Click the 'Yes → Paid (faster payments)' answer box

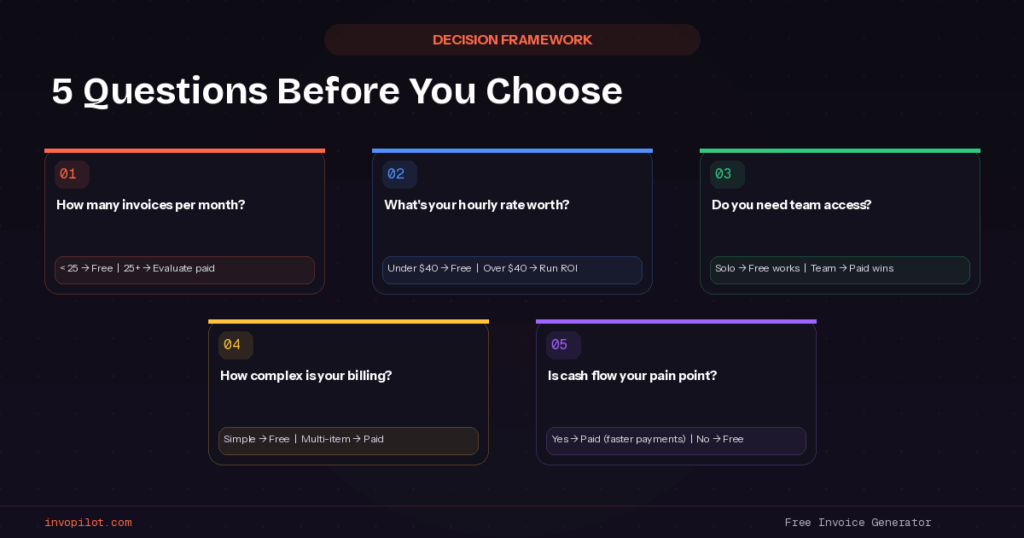point(676,440)
